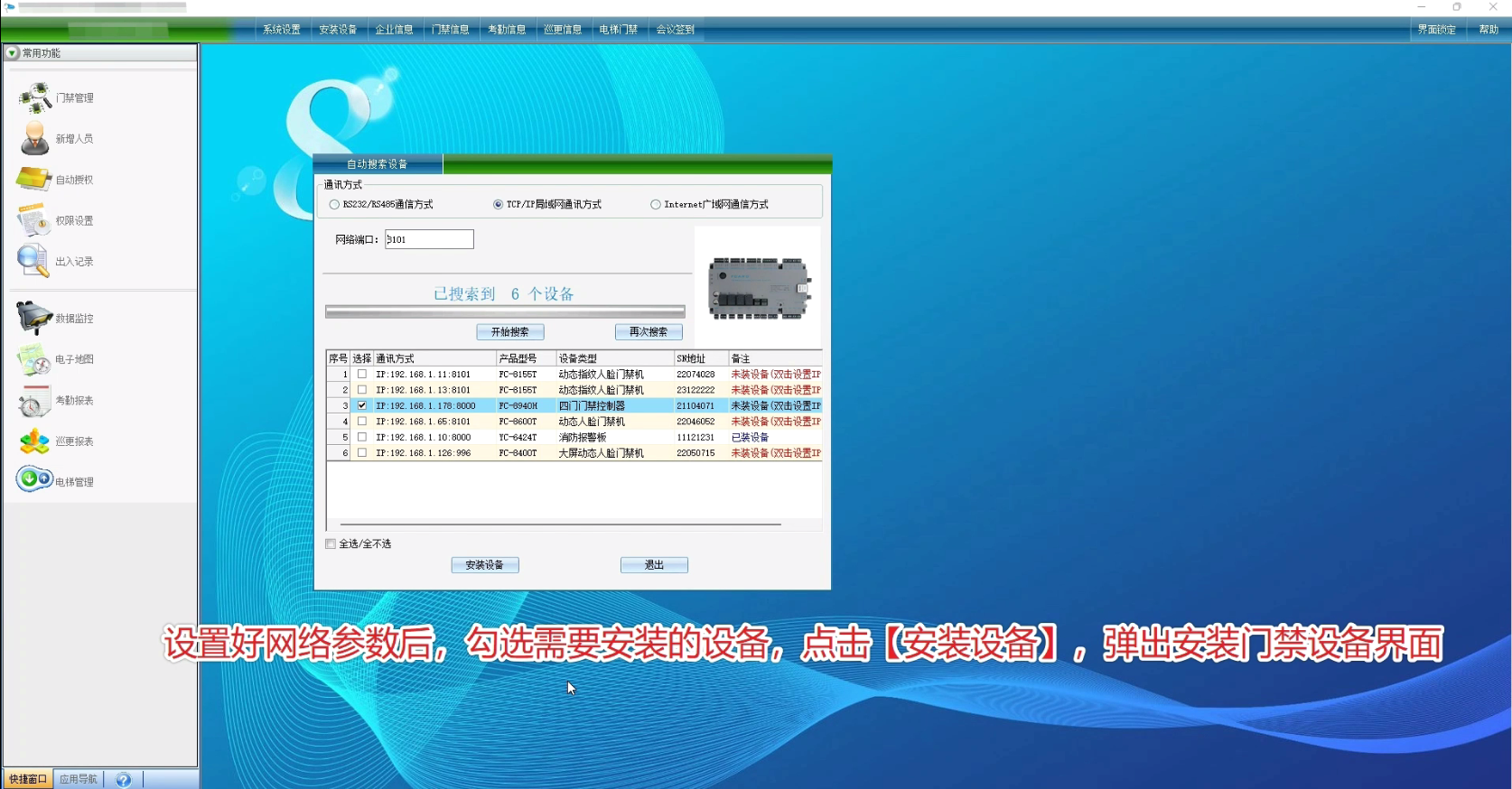Image resolution: width=1512 pixels, height=789 pixels.
Task: Open the 电梯门禁 menu
Action: (x=619, y=30)
